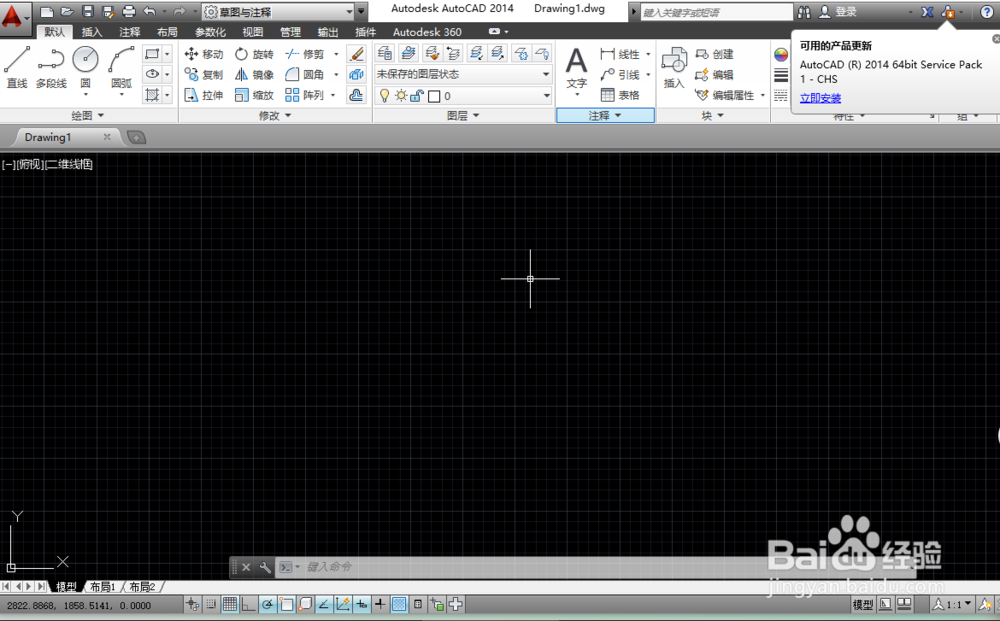This screenshot has height=621, width=1000.
Task: Choose the Fillet (圆角) command
Action: pos(305,75)
